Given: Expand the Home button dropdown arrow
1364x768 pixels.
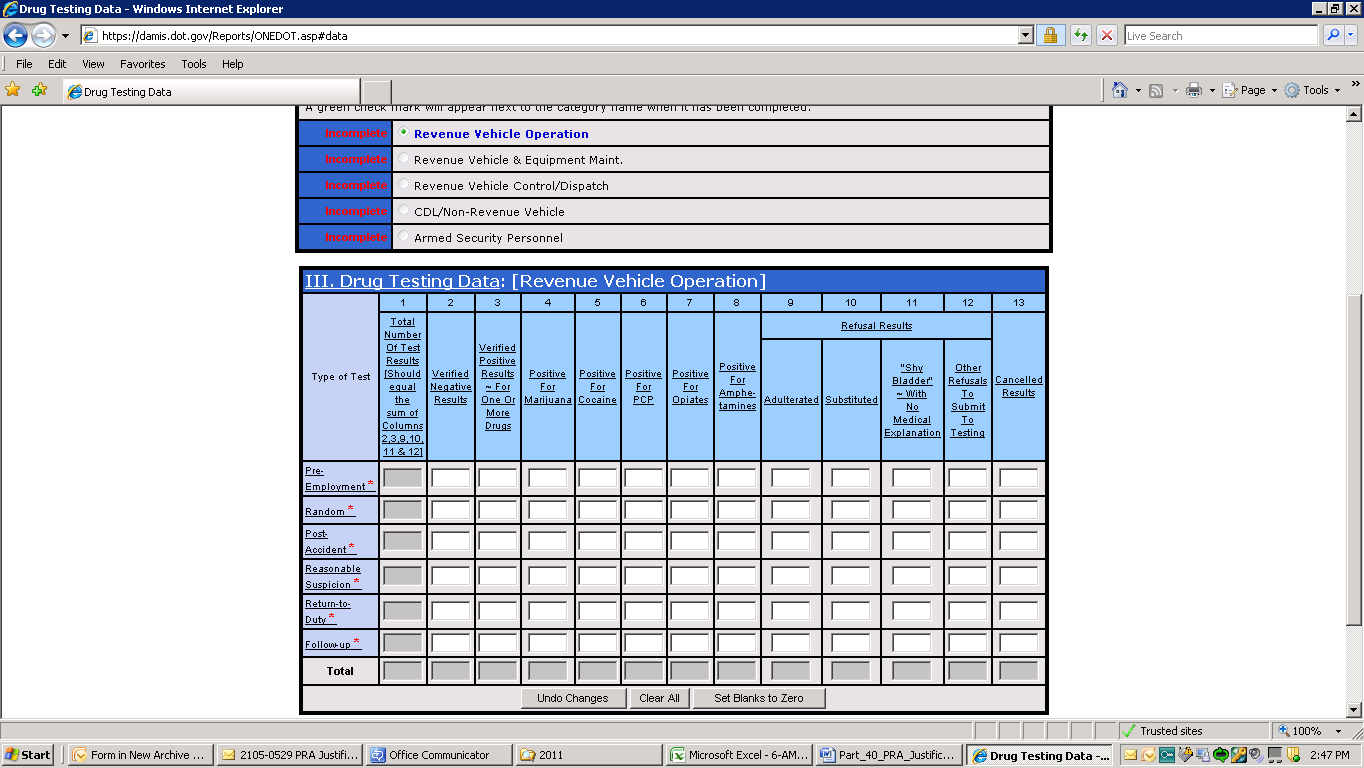Looking at the screenshot, I should 1138,90.
